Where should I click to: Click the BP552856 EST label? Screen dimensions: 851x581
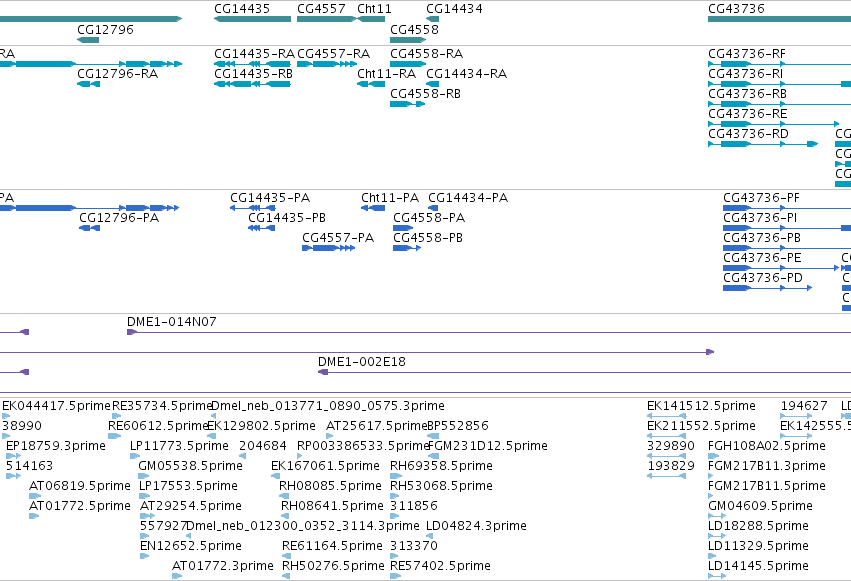pos(458,426)
